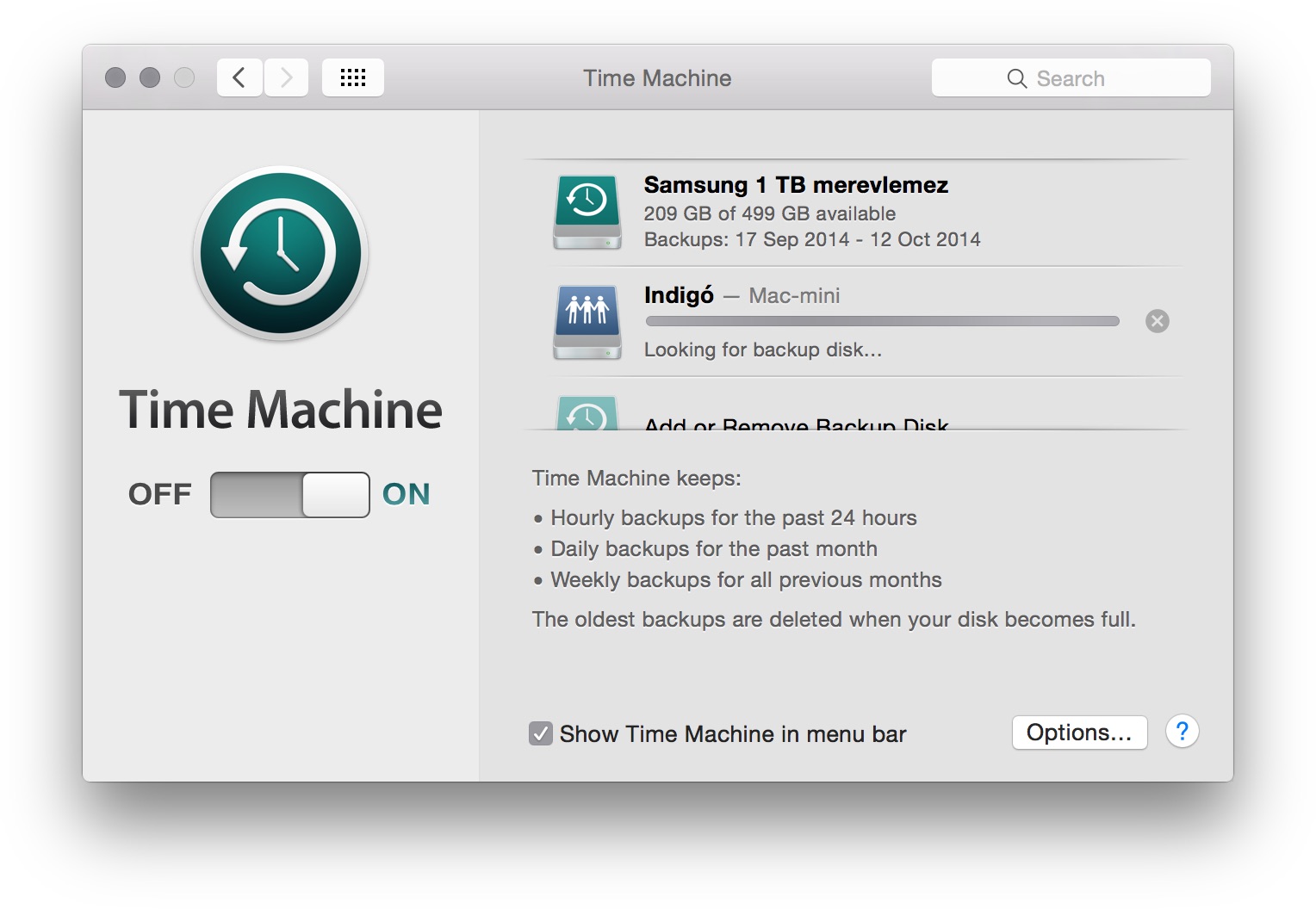Click the large Time Machine clock logo
1316x909 pixels.
(x=281, y=253)
